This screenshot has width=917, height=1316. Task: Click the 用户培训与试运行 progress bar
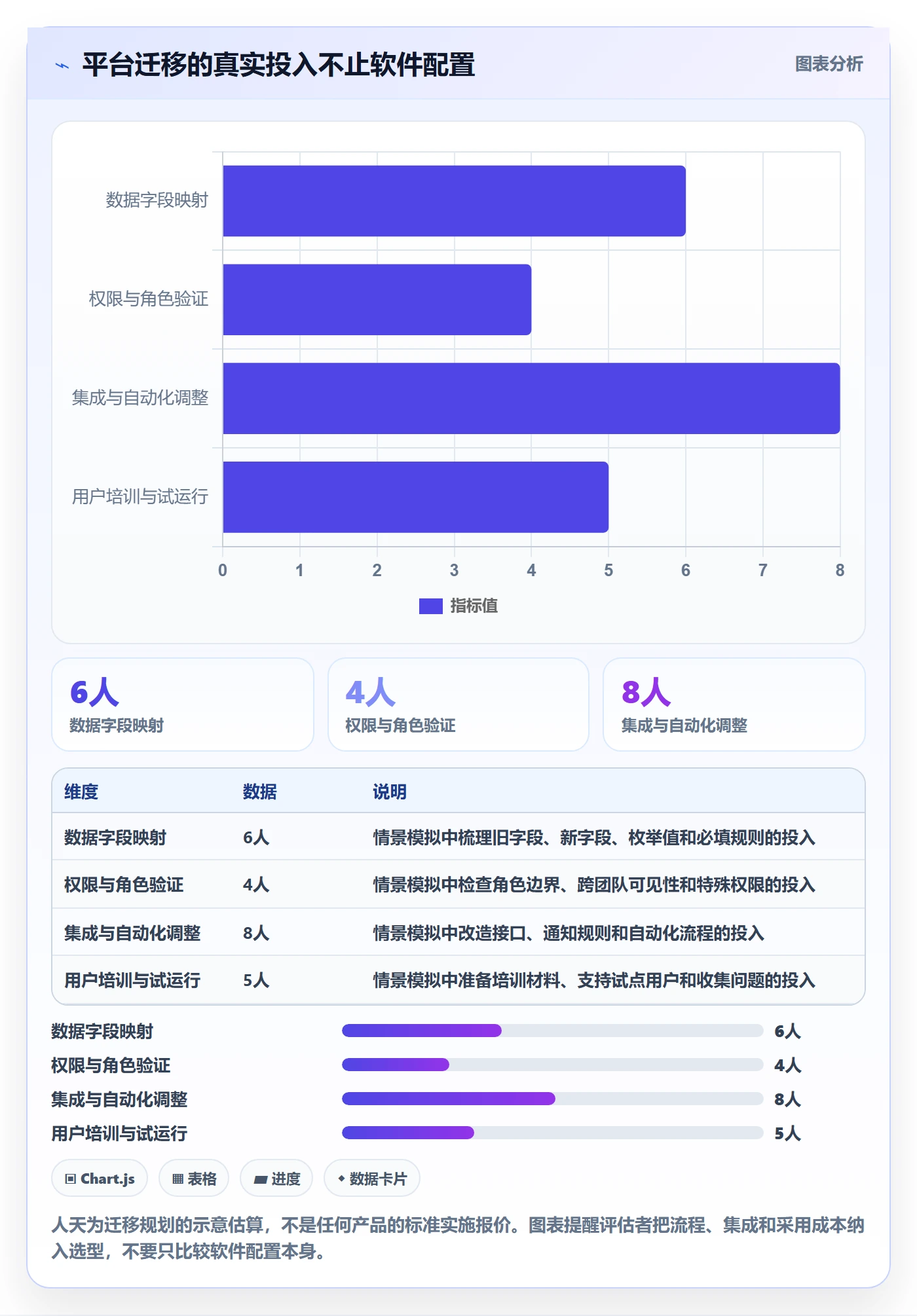[553, 1133]
